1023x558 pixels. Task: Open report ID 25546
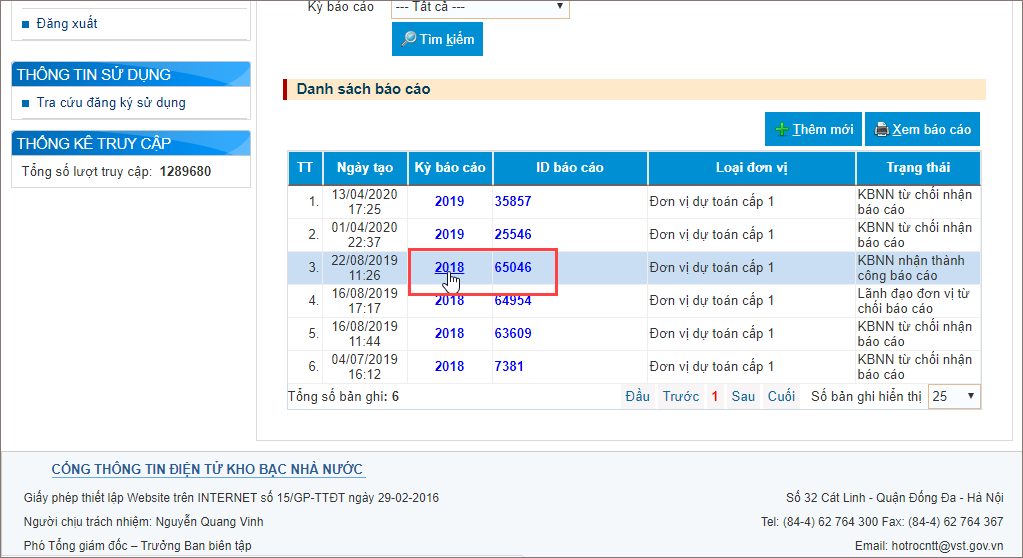coord(513,234)
